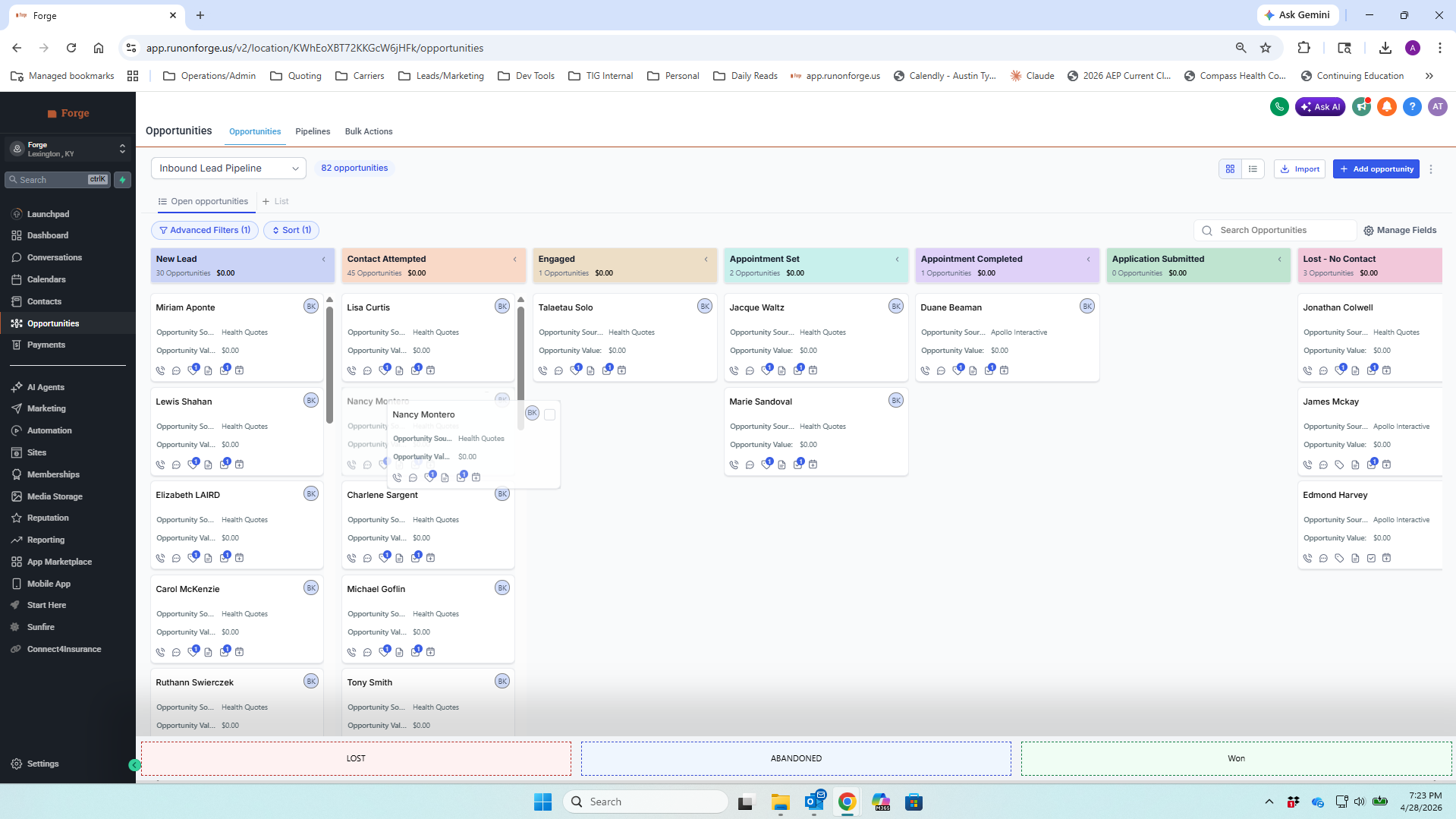Screen dimensions: 1456x819
Task: Click the Add opportunity button
Action: click(x=1376, y=169)
